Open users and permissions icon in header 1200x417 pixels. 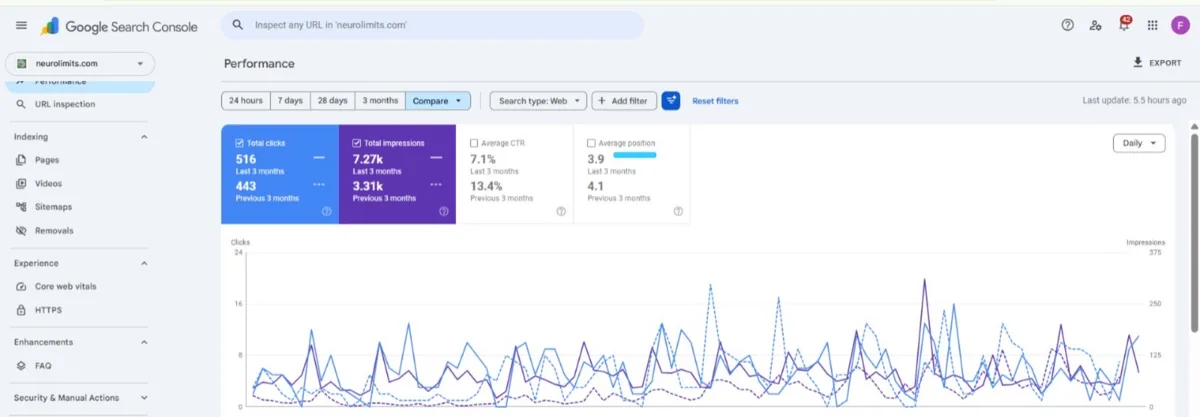(x=1096, y=25)
